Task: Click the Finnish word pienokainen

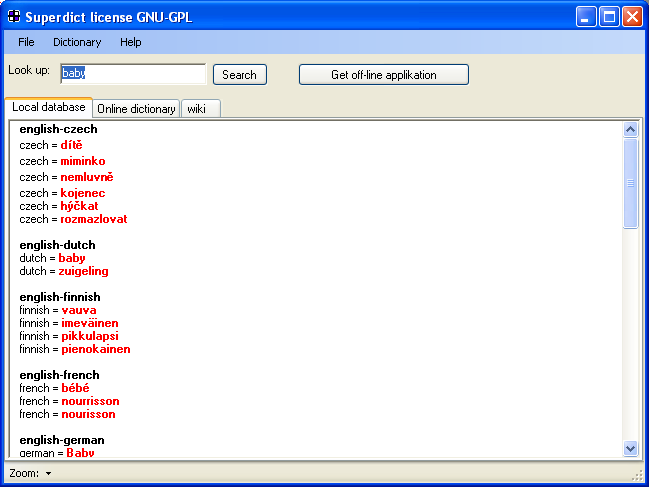Action: 96,349
